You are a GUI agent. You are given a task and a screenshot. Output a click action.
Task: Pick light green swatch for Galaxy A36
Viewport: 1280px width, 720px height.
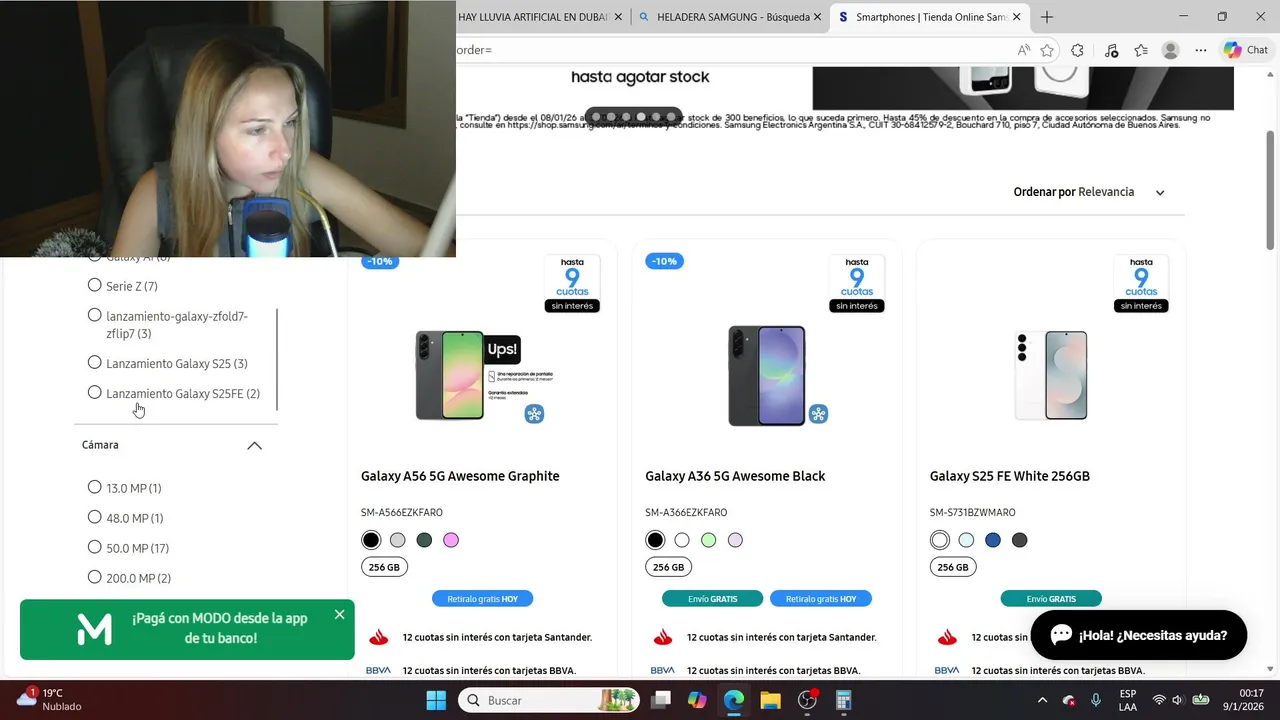coord(709,540)
